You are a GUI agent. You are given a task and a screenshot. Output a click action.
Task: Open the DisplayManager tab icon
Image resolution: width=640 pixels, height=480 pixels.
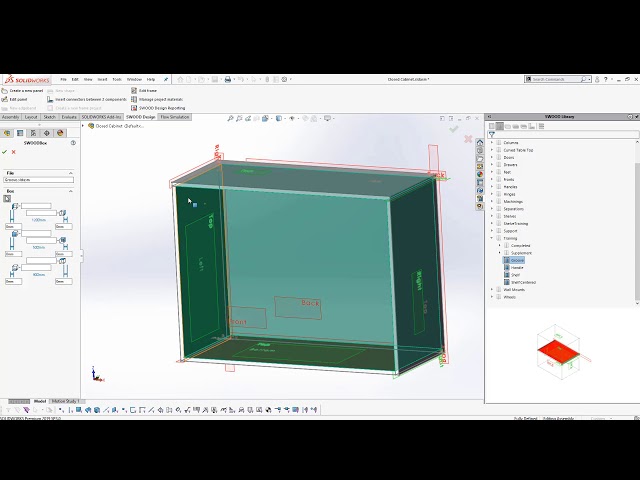point(60,133)
